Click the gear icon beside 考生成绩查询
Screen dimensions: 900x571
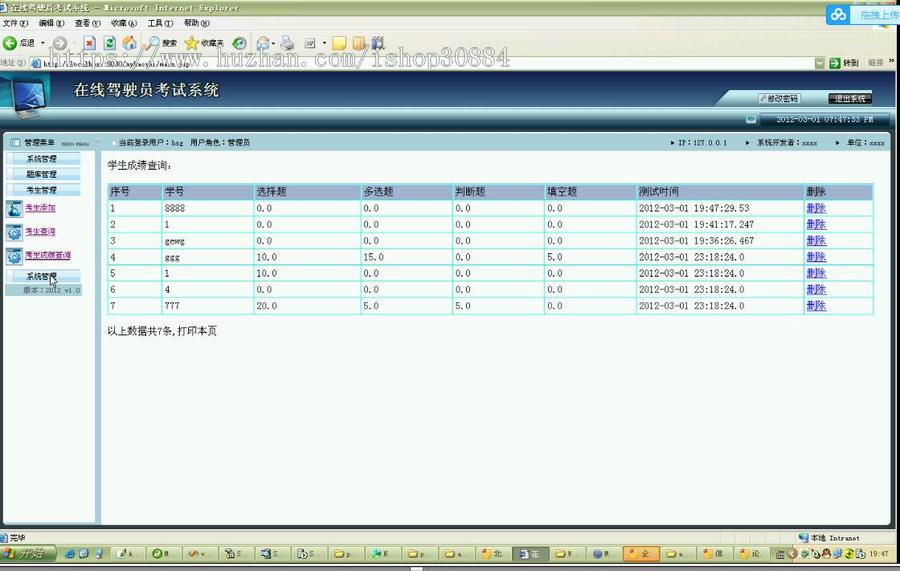pos(14,256)
